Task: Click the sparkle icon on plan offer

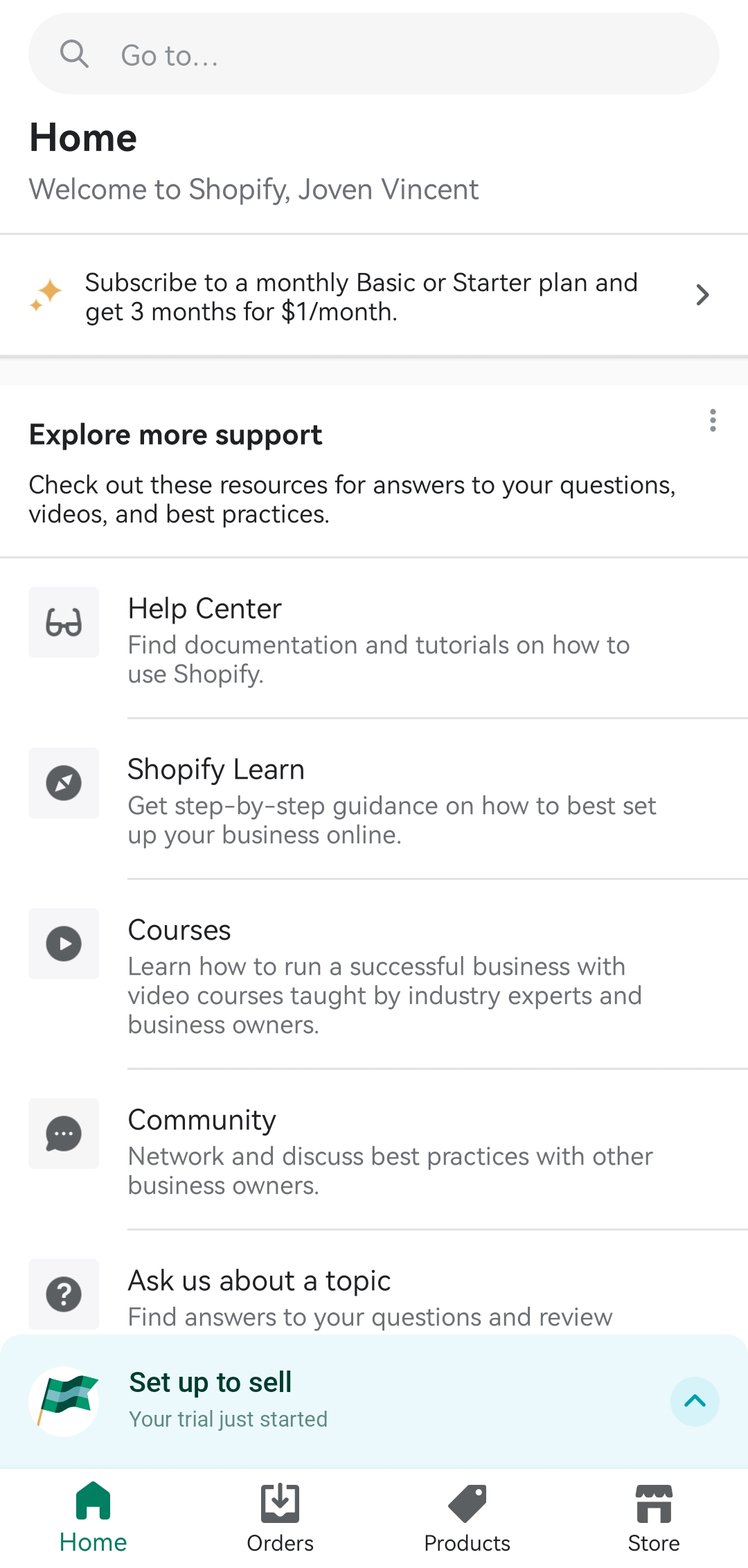Action: (x=46, y=295)
